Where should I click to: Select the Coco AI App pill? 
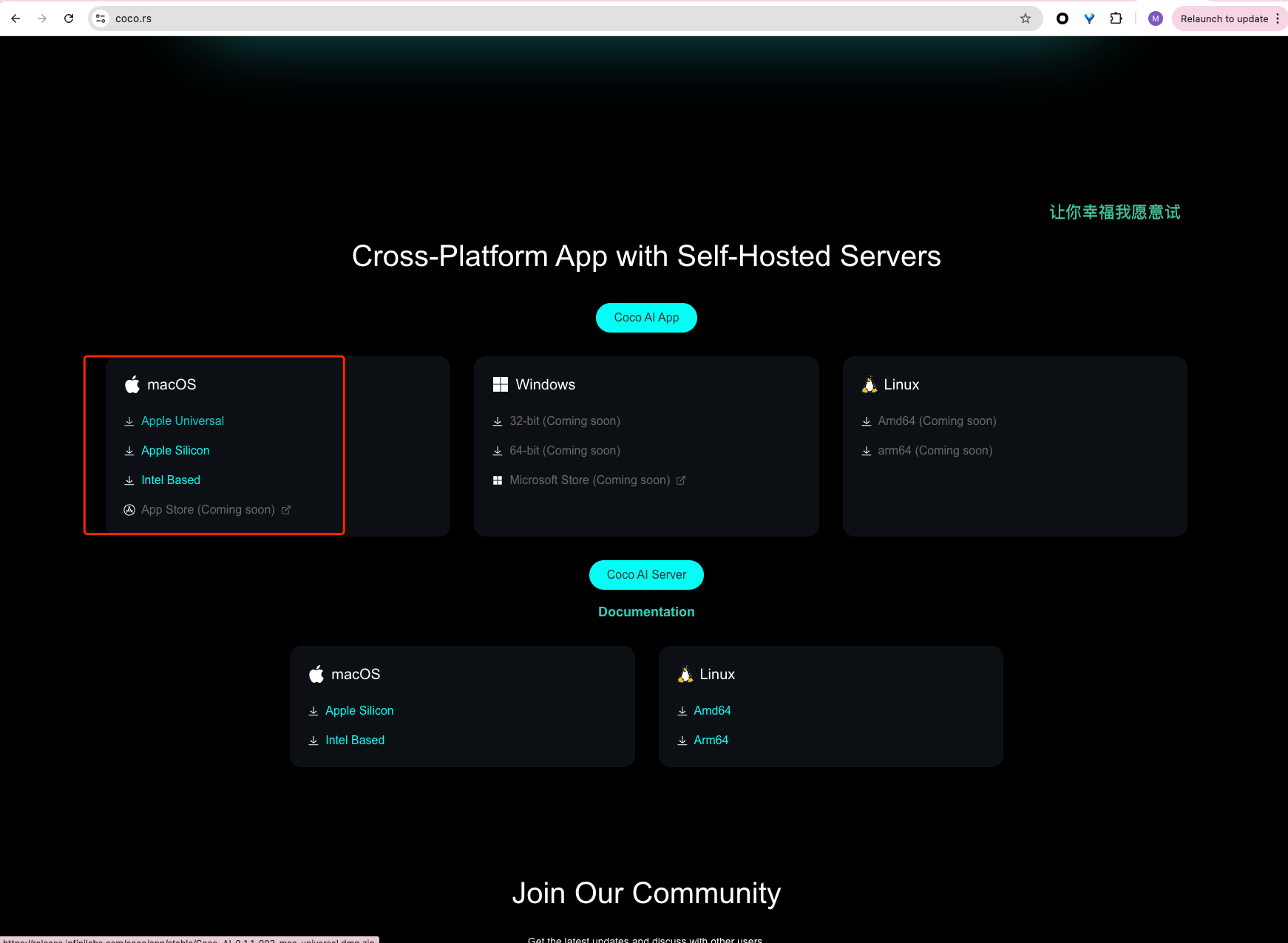tap(646, 318)
